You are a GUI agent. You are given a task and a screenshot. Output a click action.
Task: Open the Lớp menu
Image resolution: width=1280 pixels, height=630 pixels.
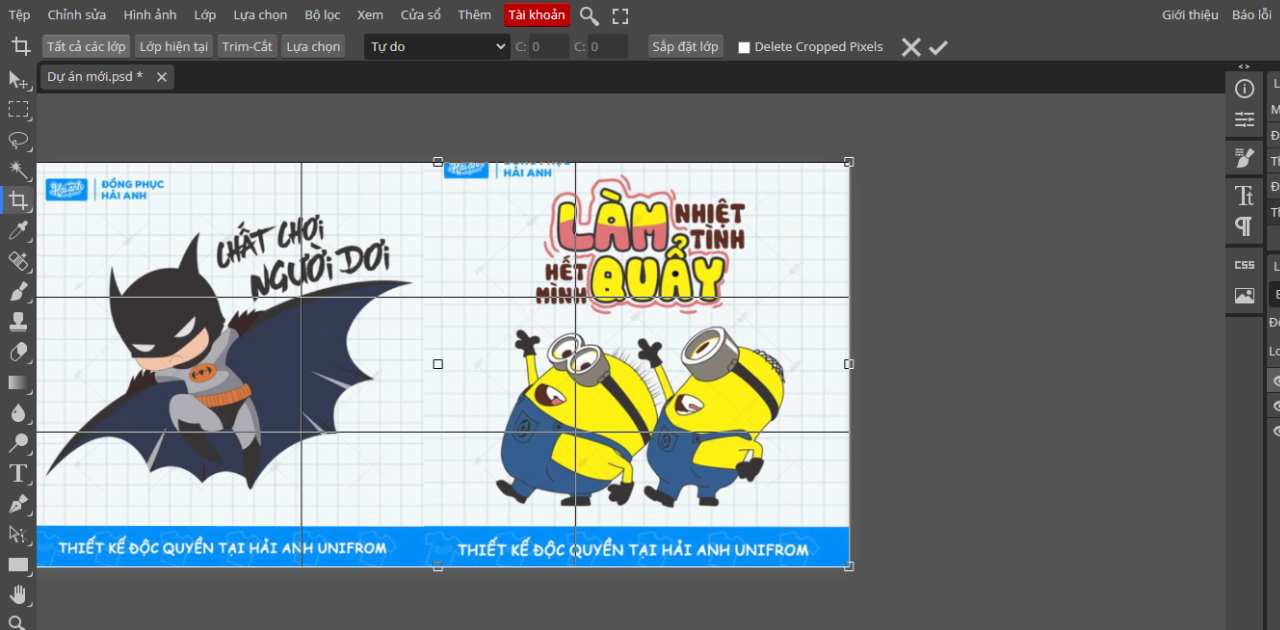[205, 15]
